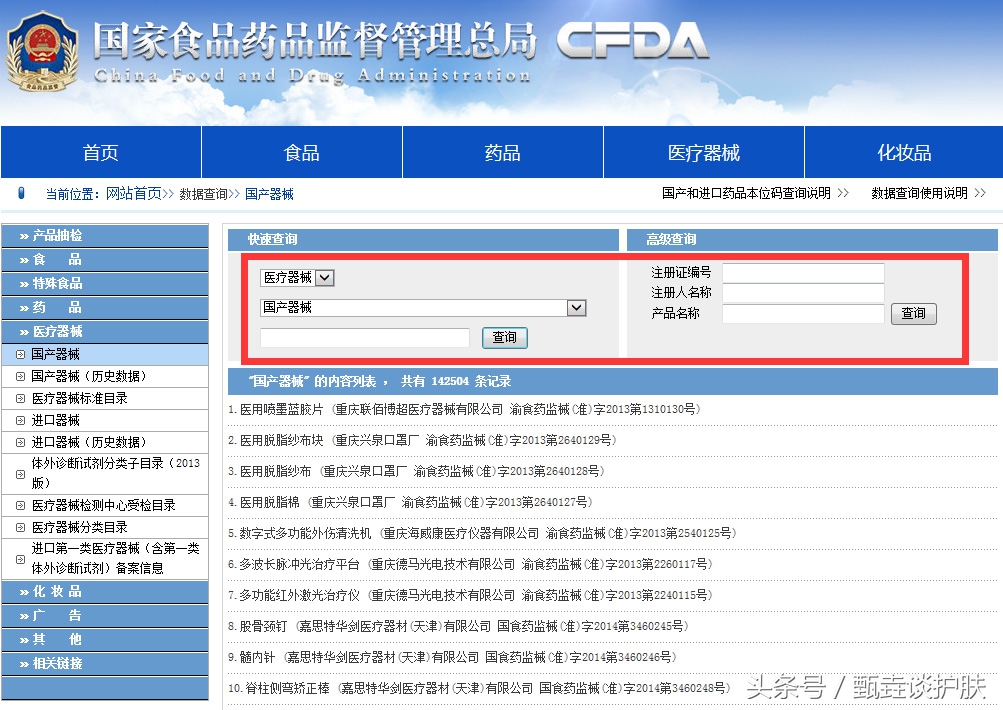1003x710 pixels.
Task: Focus the 注册人名称 input field
Action: [x=803, y=293]
